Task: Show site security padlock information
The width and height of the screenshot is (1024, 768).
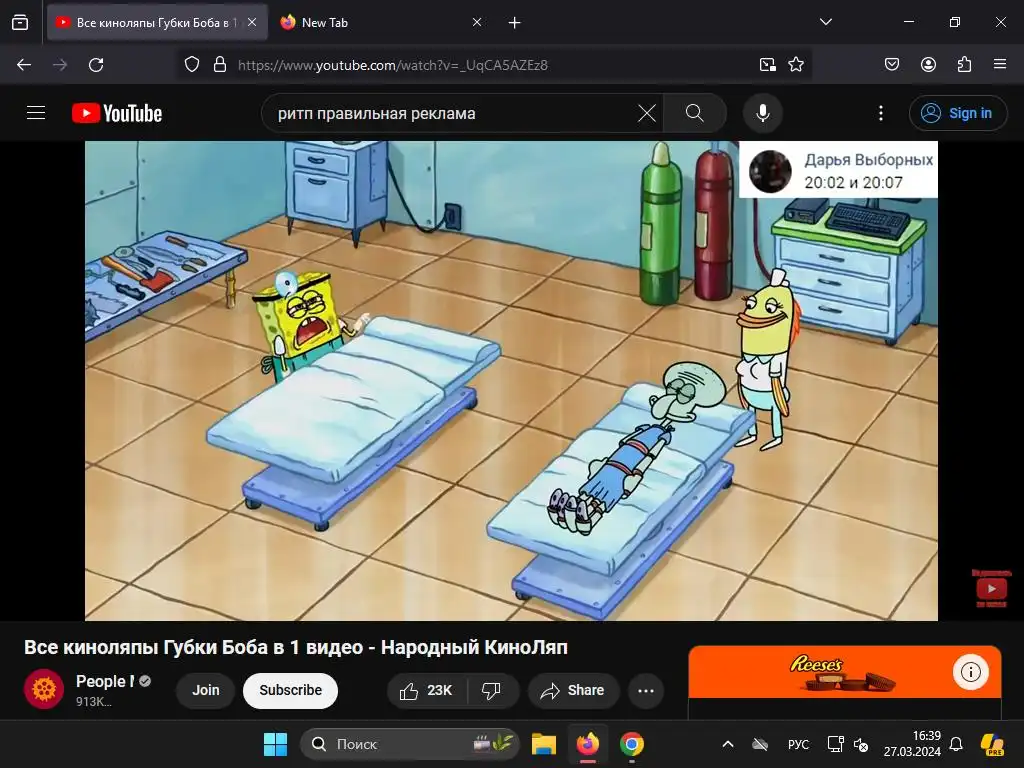Action: click(x=220, y=65)
